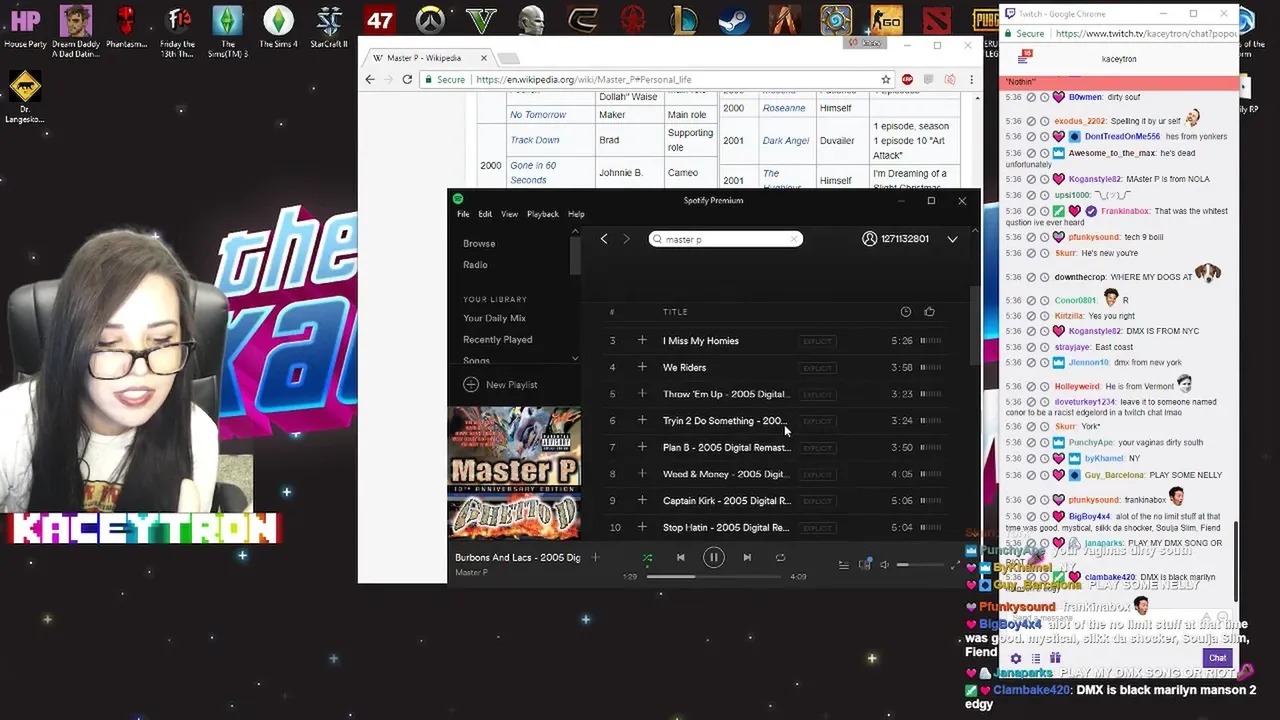Click the Chat button in Twitch window
This screenshot has height=720, width=1280.
point(1217,658)
